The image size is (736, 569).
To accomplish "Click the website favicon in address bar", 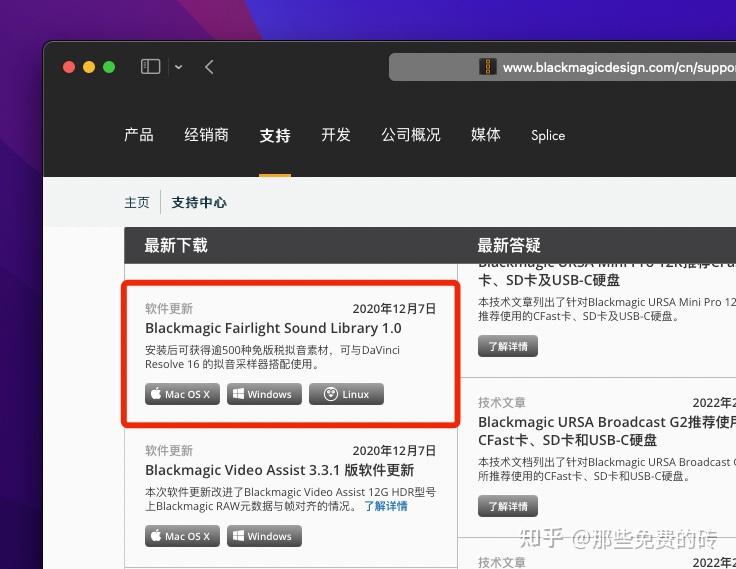I will click(x=488, y=67).
